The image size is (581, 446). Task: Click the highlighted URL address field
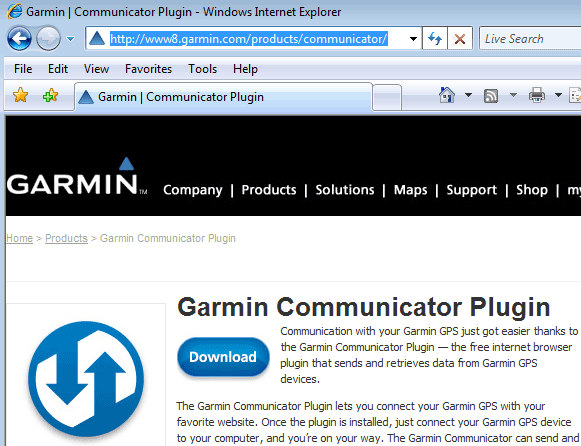pos(249,39)
